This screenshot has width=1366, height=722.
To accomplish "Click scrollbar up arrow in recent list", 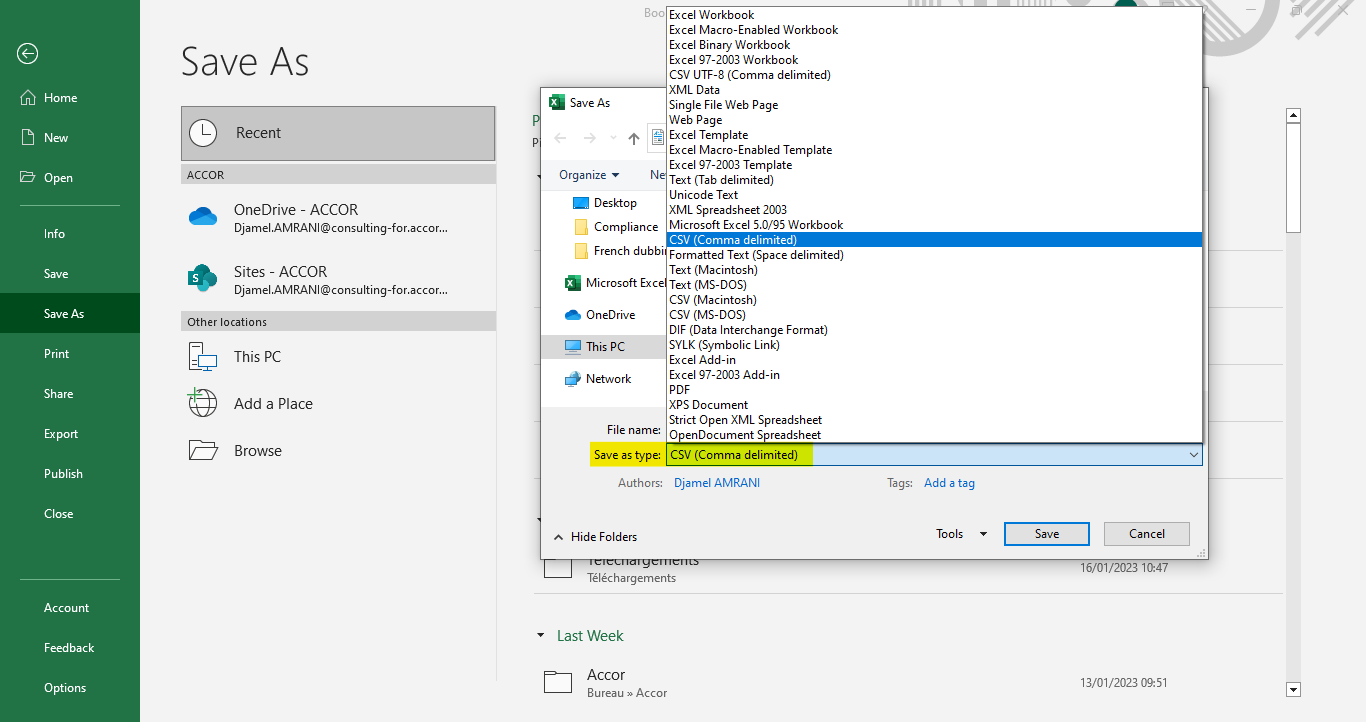I will (1293, 115).
